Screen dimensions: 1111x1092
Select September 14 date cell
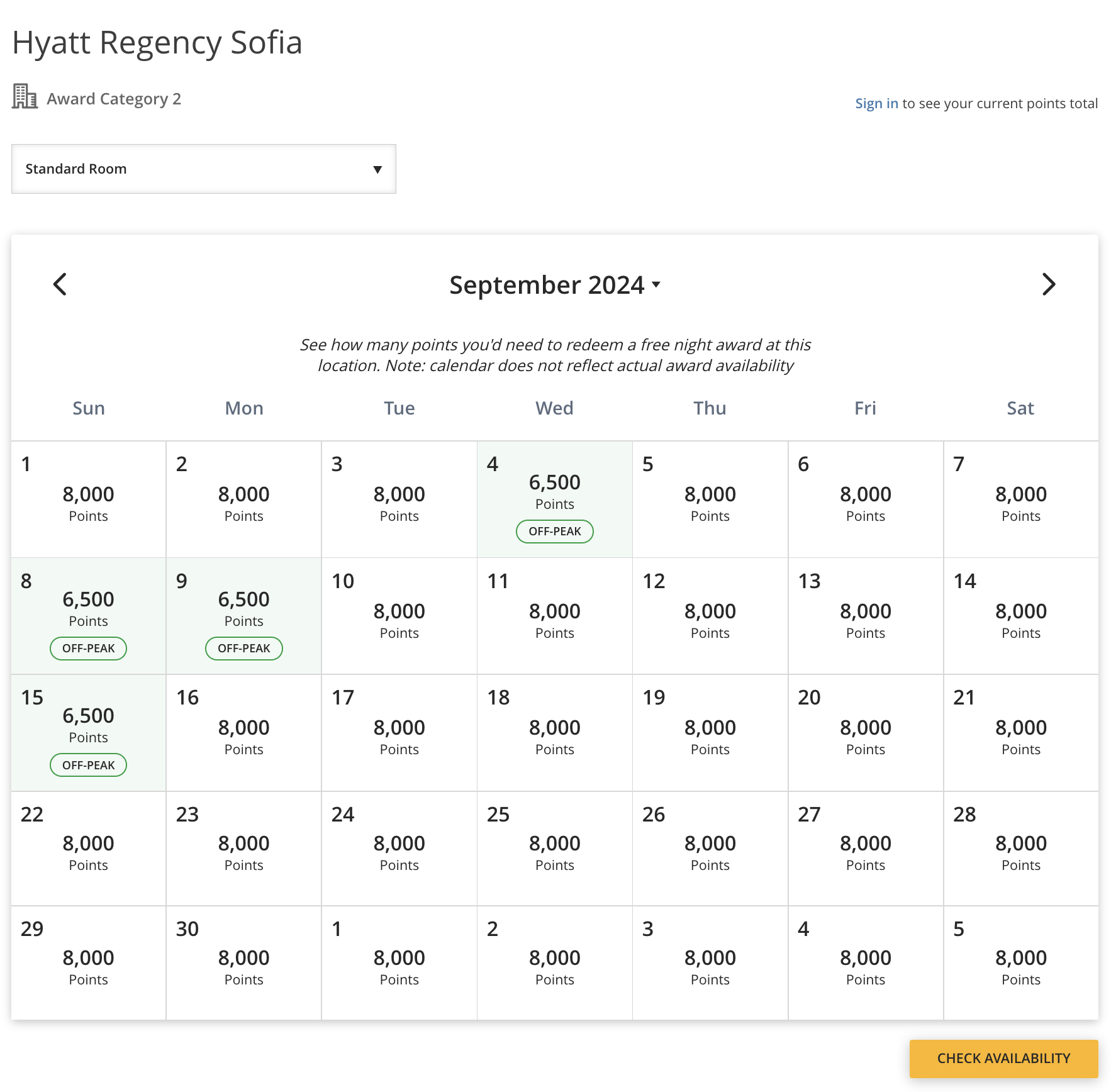click(x=1021, y=616)
